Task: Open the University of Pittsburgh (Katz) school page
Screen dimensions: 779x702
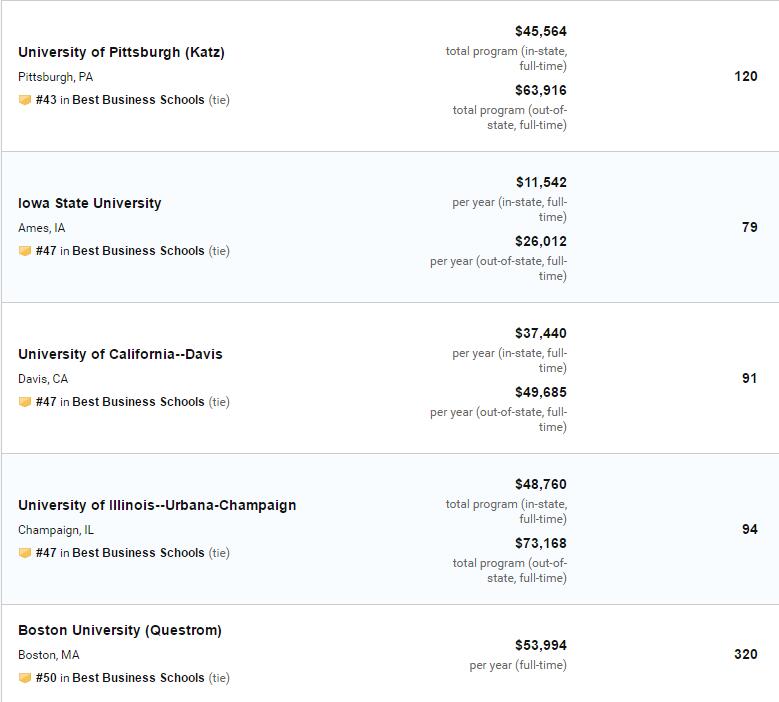Action: tap(121, 52)
